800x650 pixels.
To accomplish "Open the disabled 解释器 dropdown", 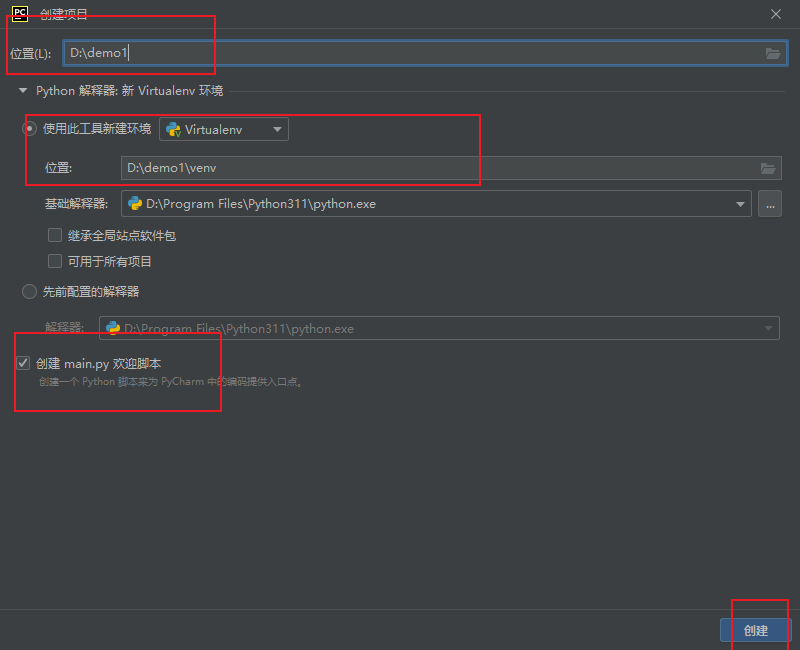I will pyautogui.click(x=439, y=328).
